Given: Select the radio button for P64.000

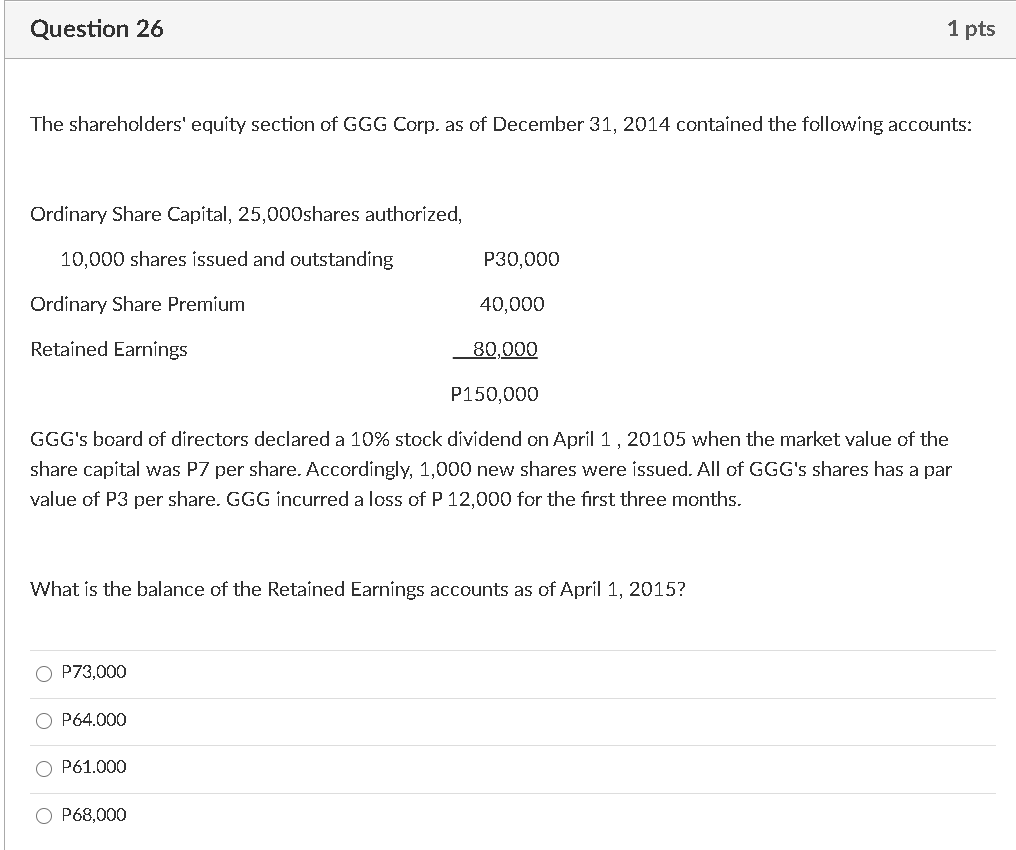Looking at the screenshot, I should (x=44, y=720).
